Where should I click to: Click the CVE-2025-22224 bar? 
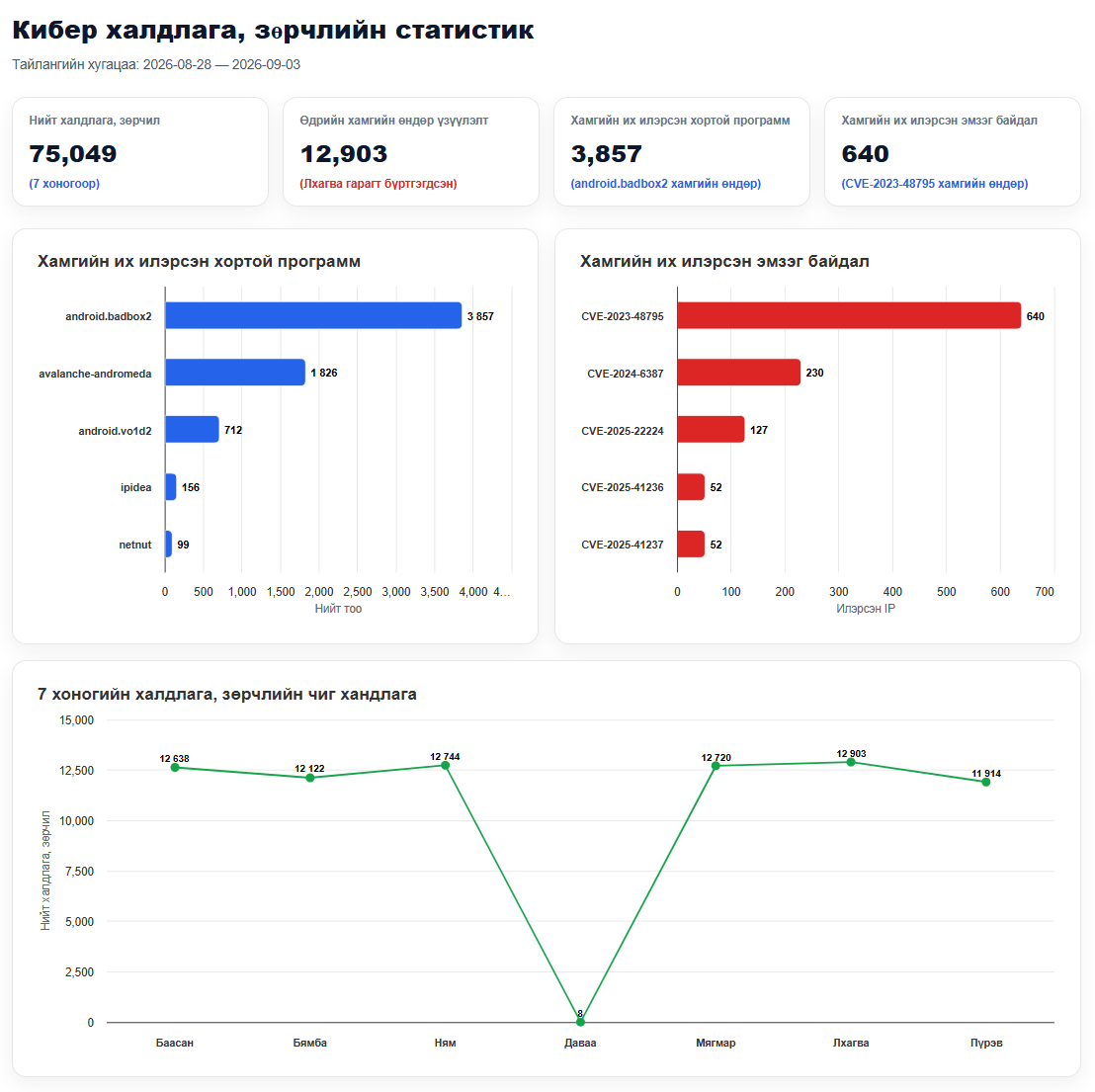click(x=711, y=430)
